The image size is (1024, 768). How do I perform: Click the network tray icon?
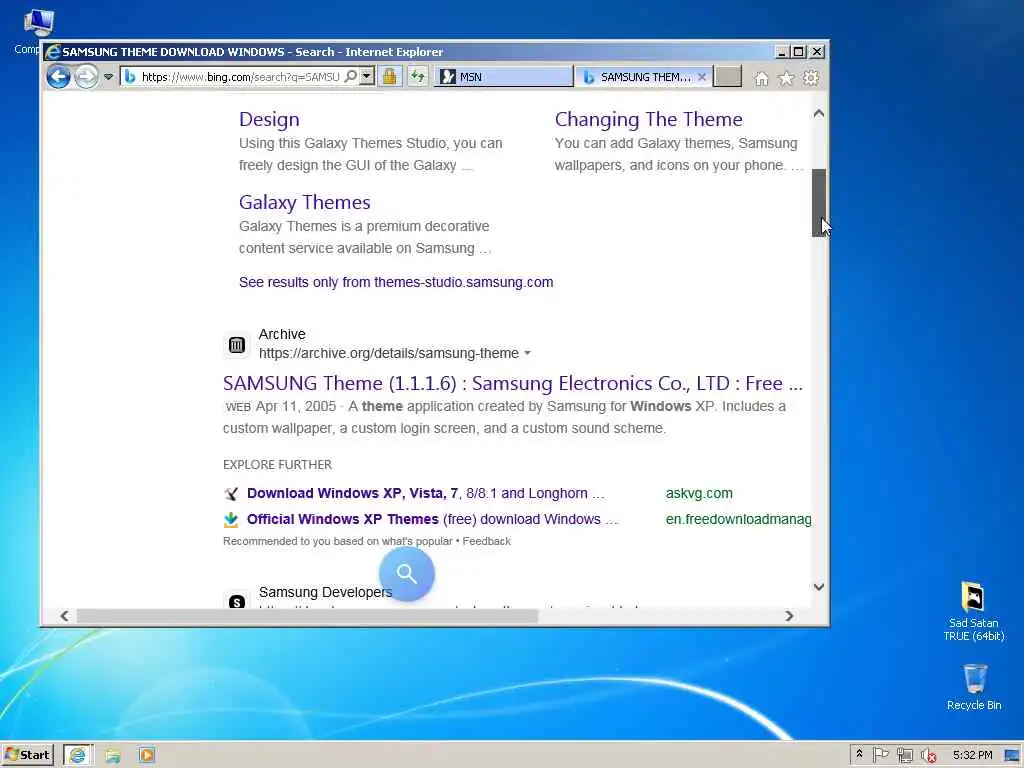(x=904, y=756)
